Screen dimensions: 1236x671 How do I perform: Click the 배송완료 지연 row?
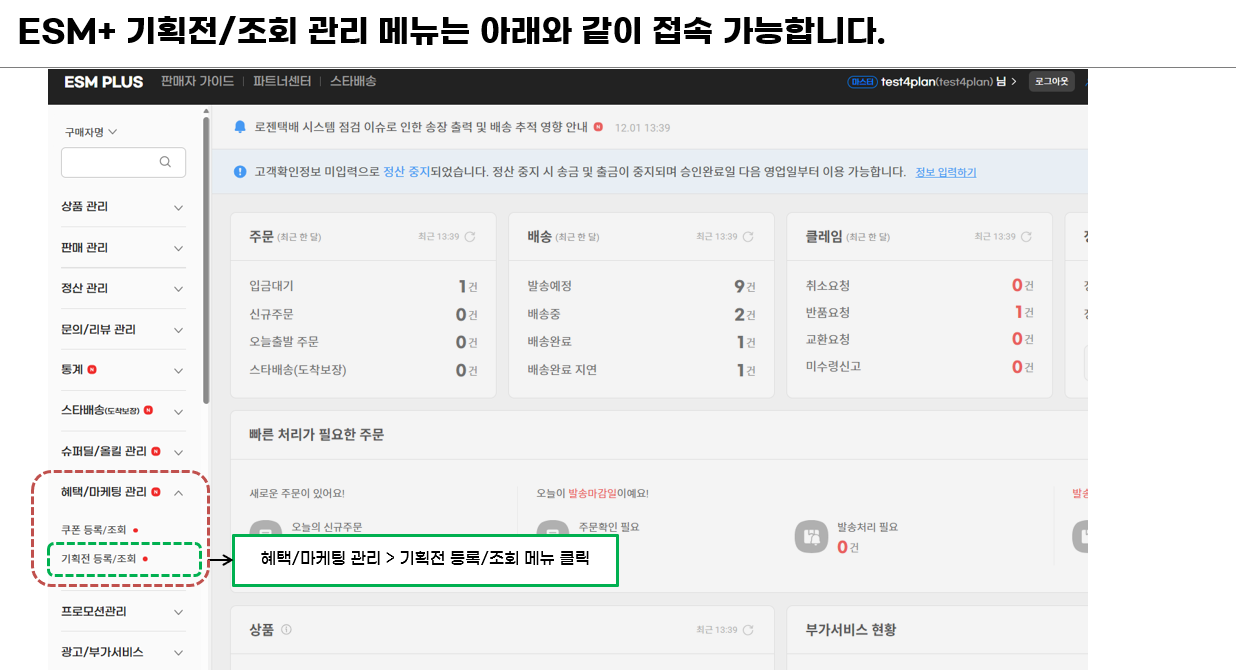(x=641, y=370)
